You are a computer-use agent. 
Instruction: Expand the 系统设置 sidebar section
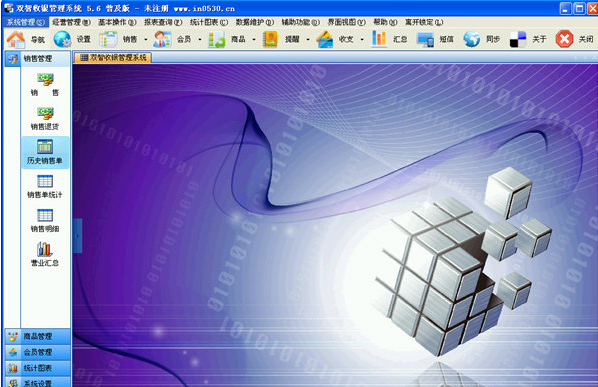(x=37, y=382)
